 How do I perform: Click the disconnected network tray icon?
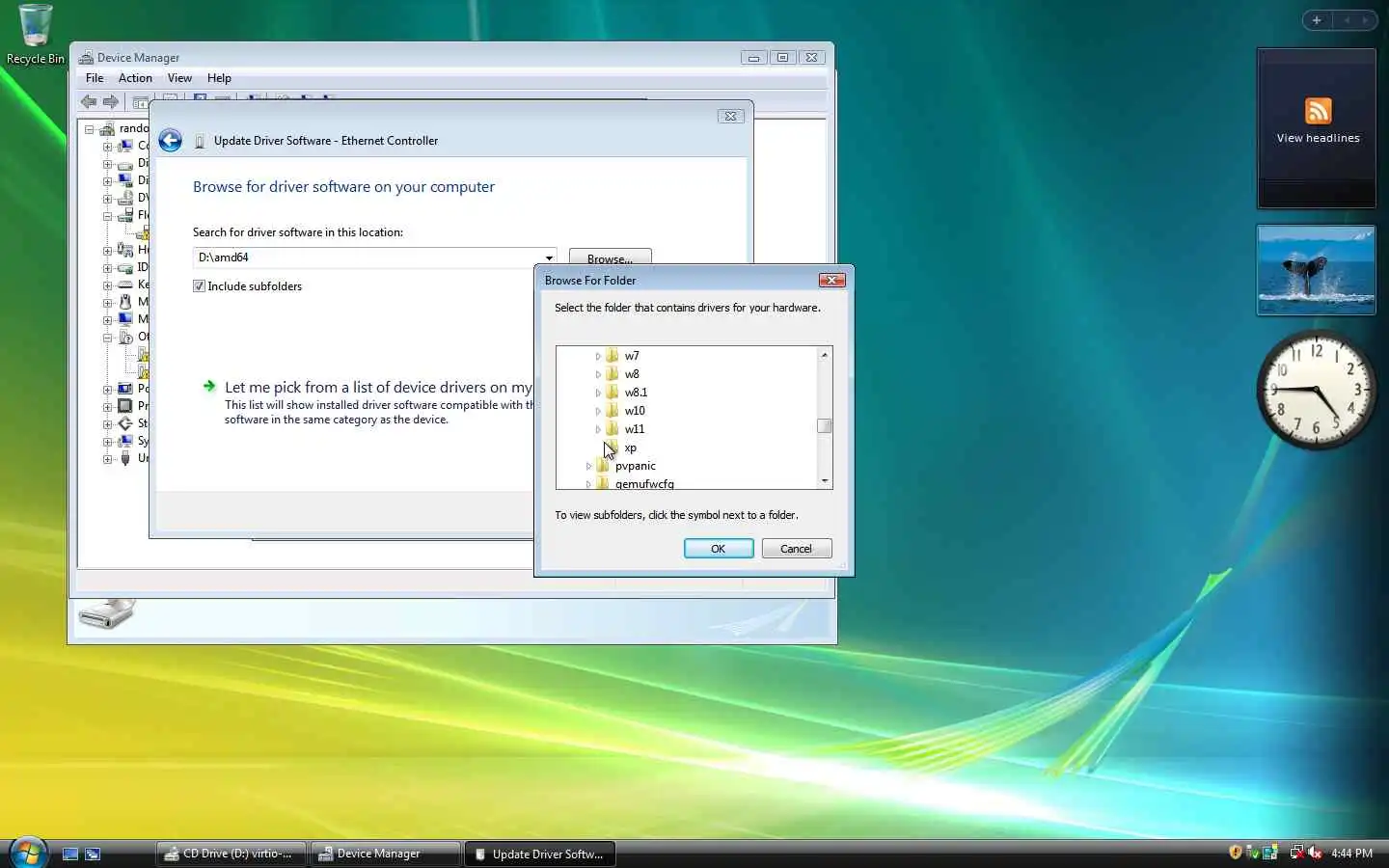coord(1296,853)
